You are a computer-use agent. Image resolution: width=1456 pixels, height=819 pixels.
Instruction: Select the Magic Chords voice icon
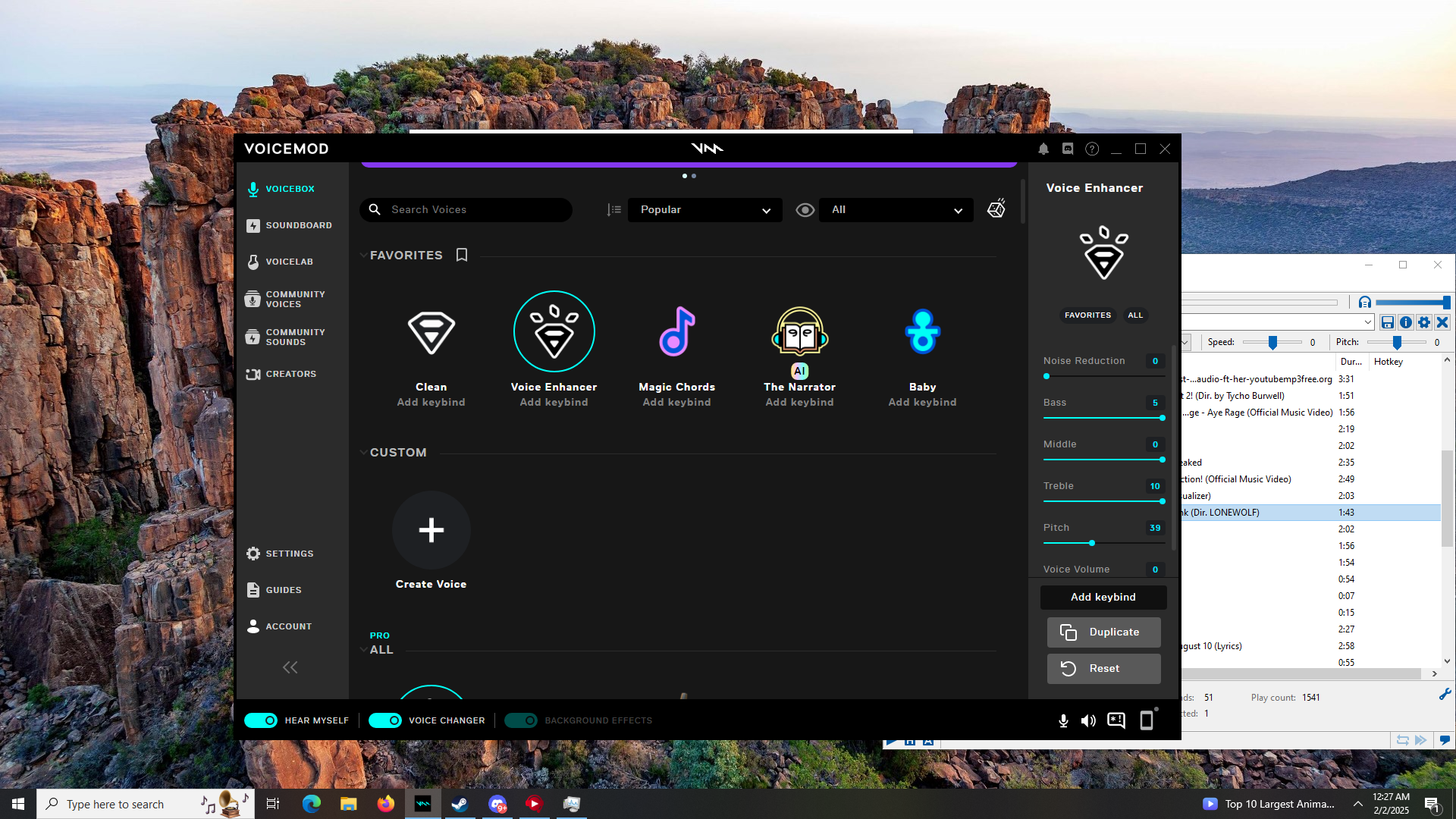click(676, 332)
